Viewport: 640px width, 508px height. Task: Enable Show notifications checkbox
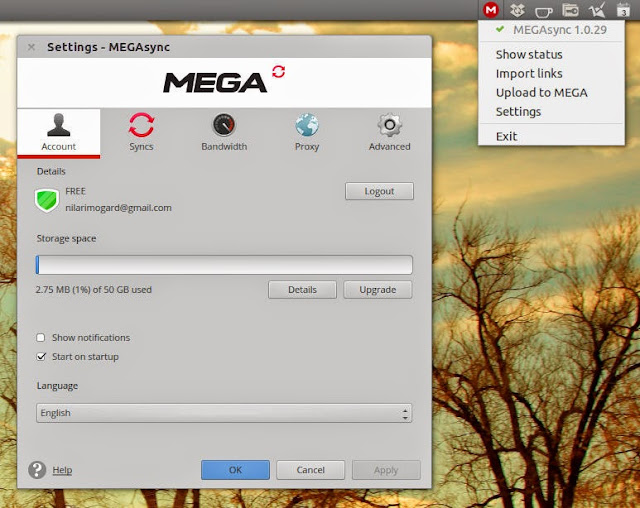(41, 337)
